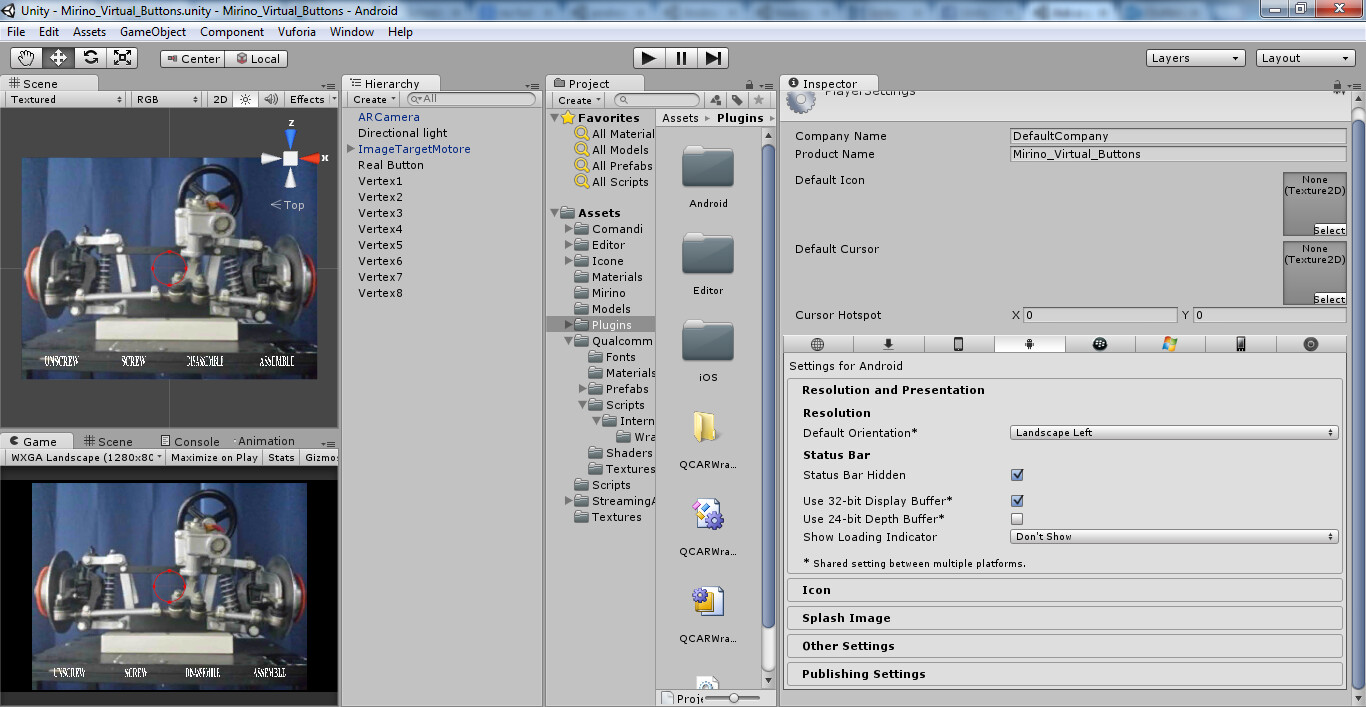Screen dimensions: 1366x707
Task: Switch player settings to the iOS platform icon
Action: tap(958, 343)
